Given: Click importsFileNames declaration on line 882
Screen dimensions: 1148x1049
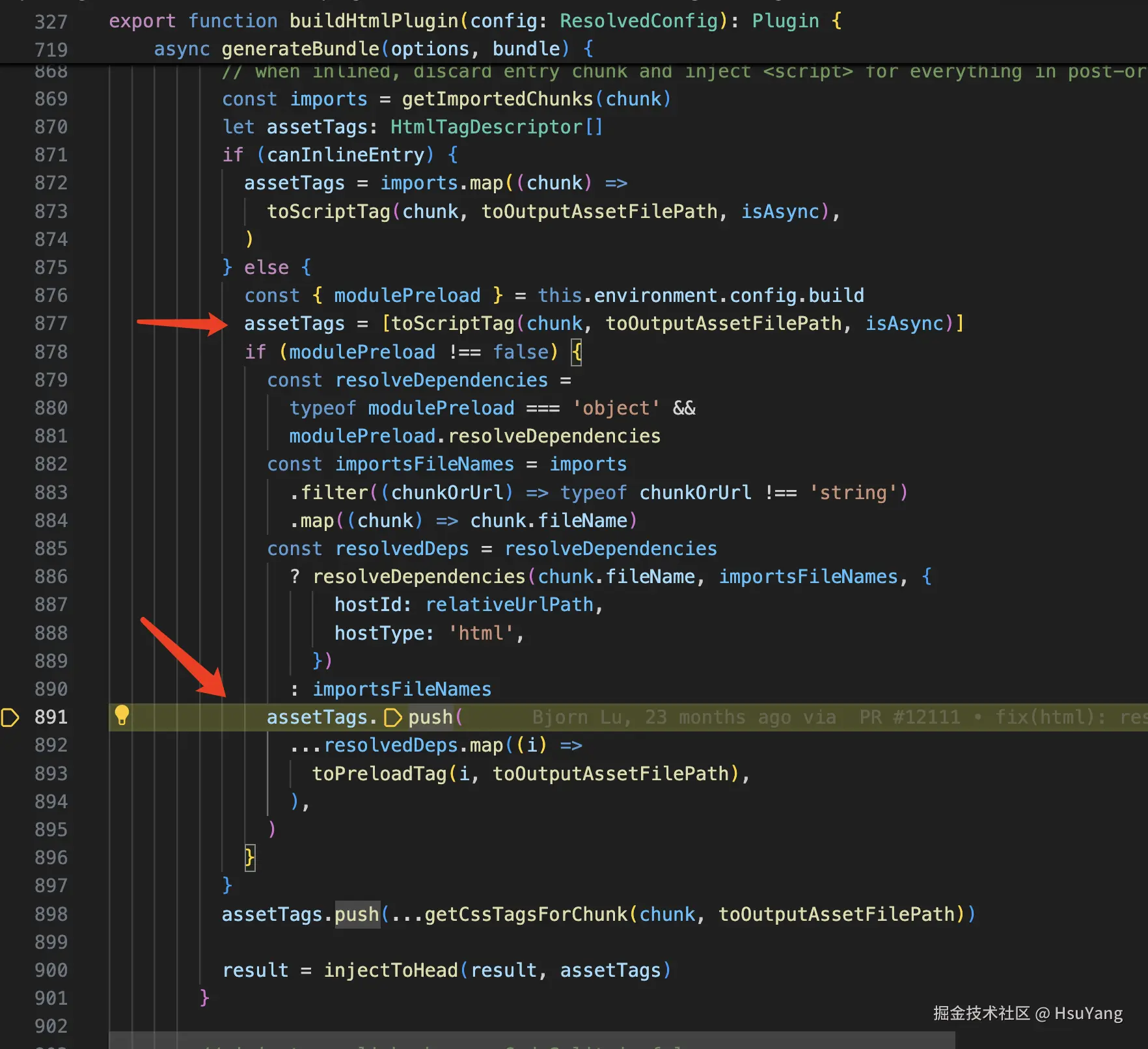Looking at the screenshot, I should click(424, 464).
